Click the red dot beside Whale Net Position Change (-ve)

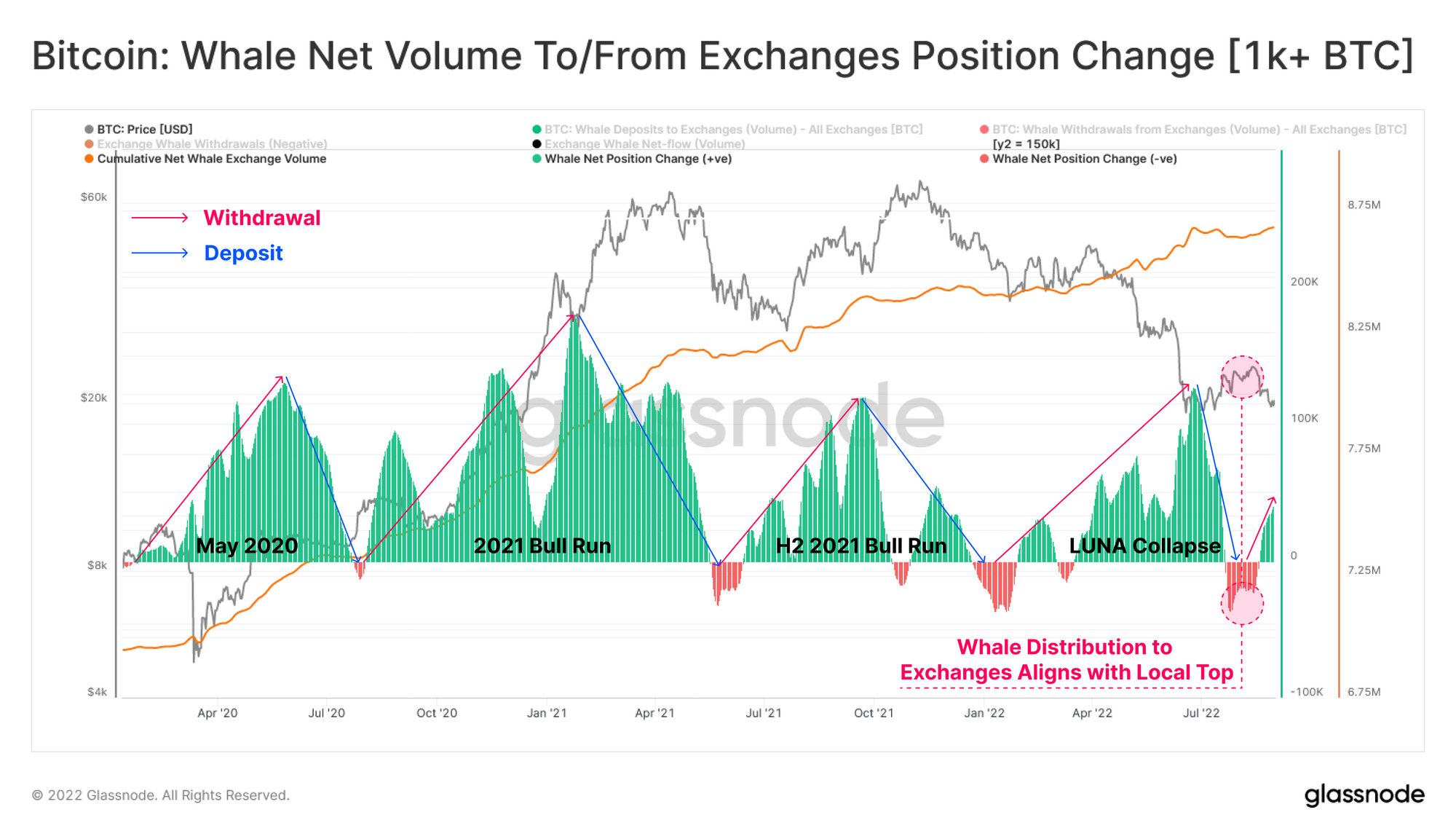tap(984, 159)
